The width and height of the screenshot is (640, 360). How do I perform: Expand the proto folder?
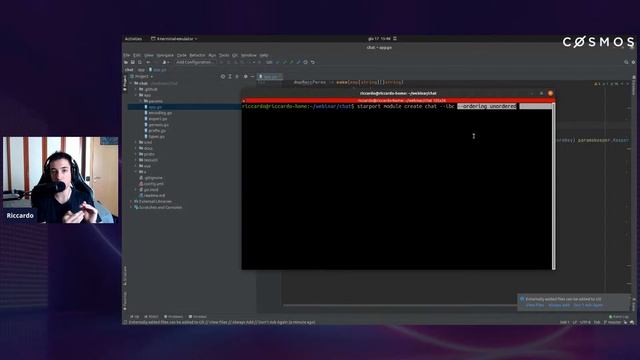[136, 154]
